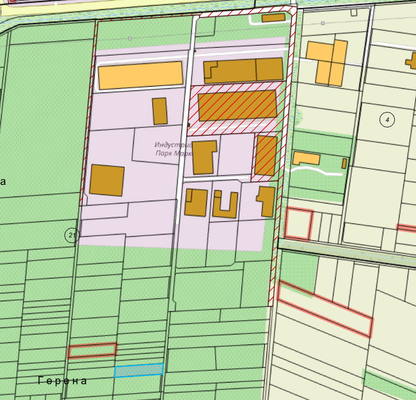Click the circled number 4 marker
Screen dimensions: 416x400
(x=387, y=119)
